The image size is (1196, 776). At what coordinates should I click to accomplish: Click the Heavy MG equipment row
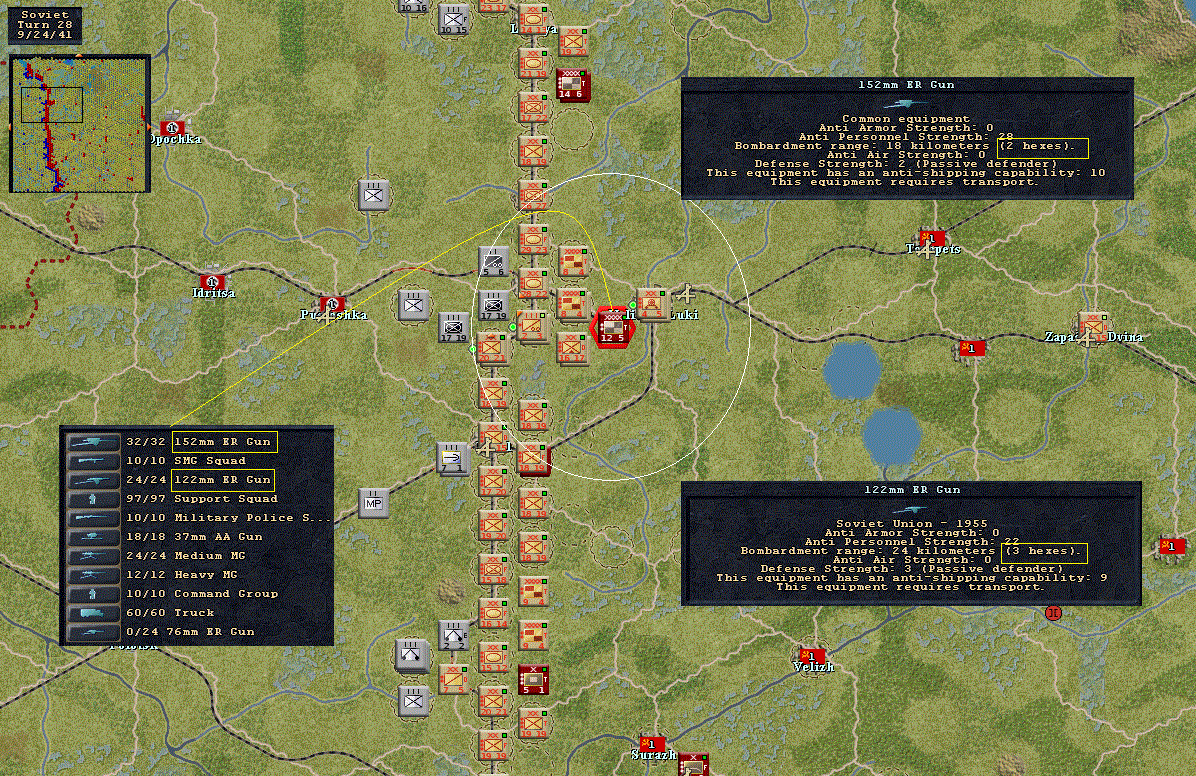click(197, 575)
